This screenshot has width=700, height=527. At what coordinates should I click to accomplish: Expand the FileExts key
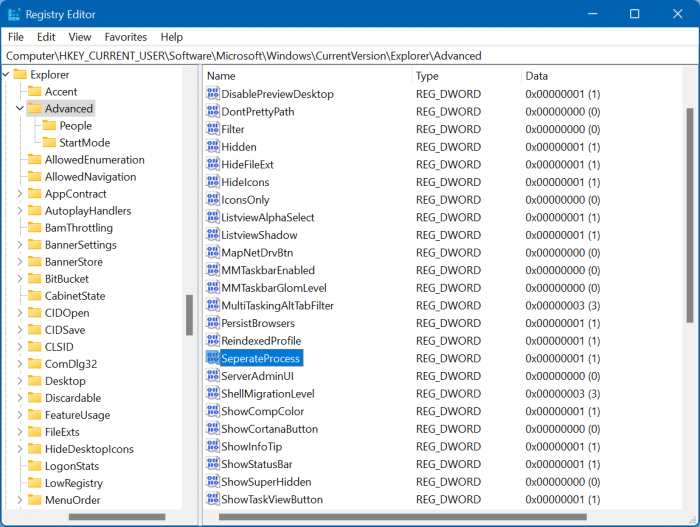[20, 432]
